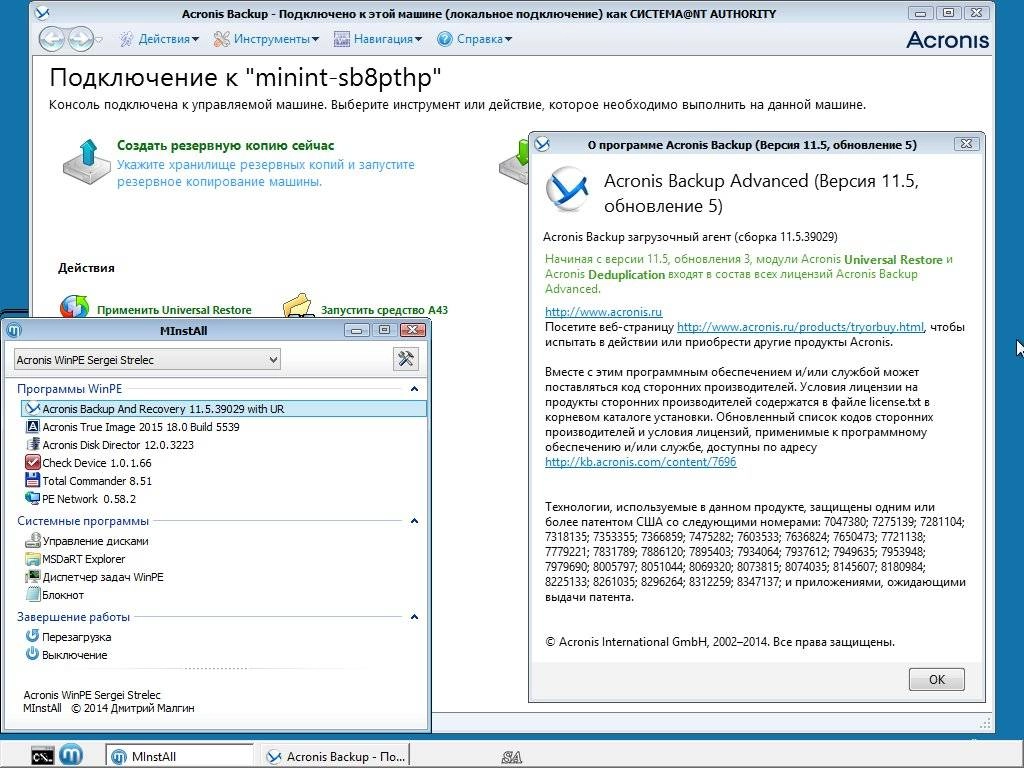
Task: Click the PE Network monitor icon
Action: (32, 498)
